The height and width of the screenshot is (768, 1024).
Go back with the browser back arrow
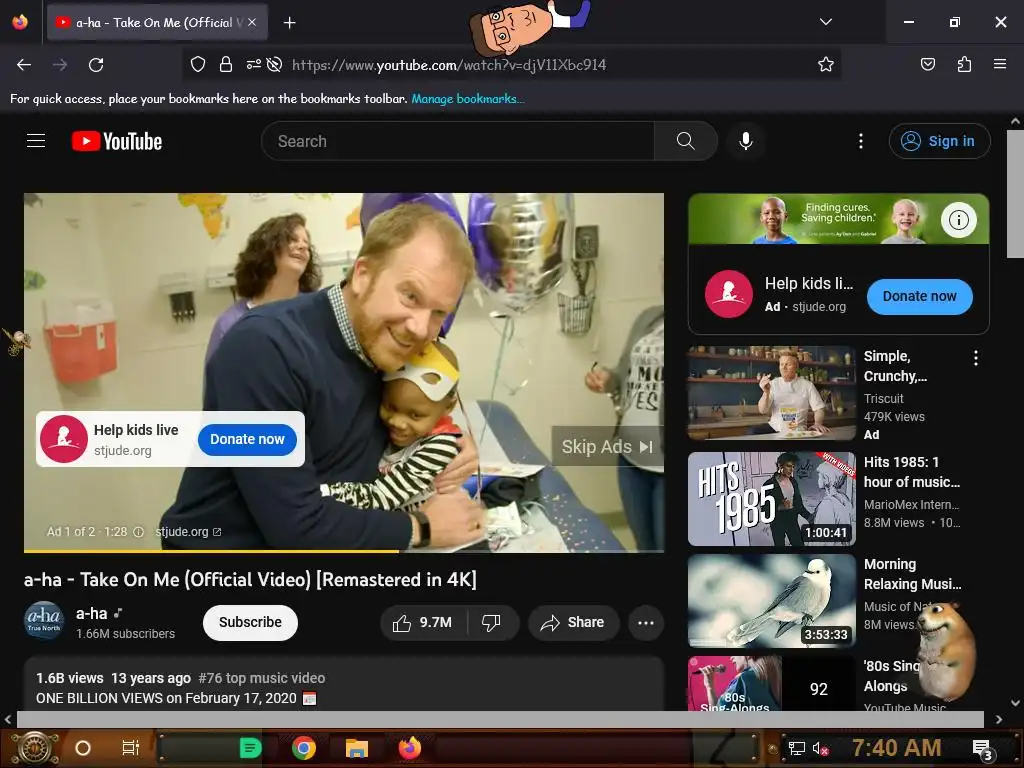coord(24,65)
